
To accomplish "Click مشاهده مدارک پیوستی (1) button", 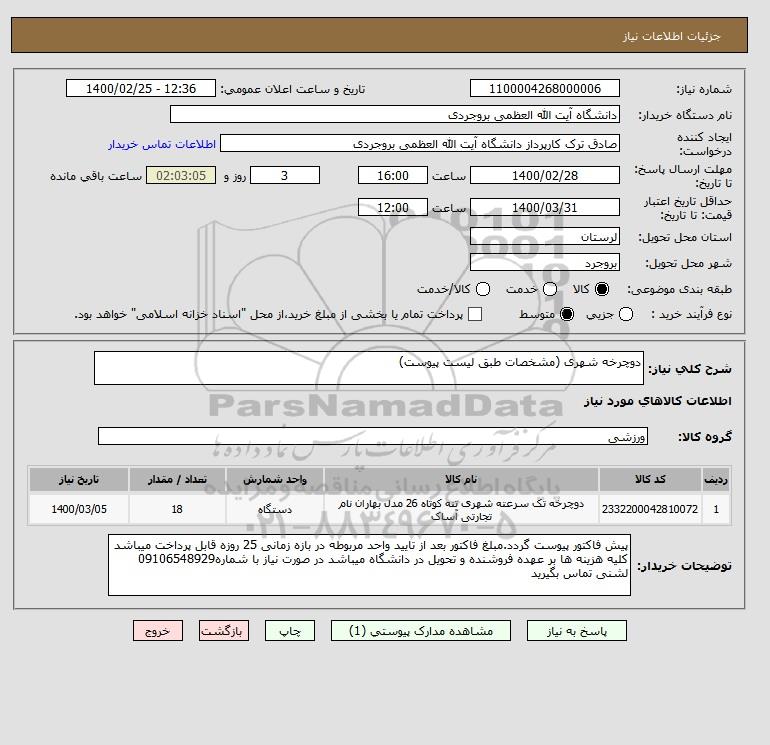I will [x=421, y=631].
